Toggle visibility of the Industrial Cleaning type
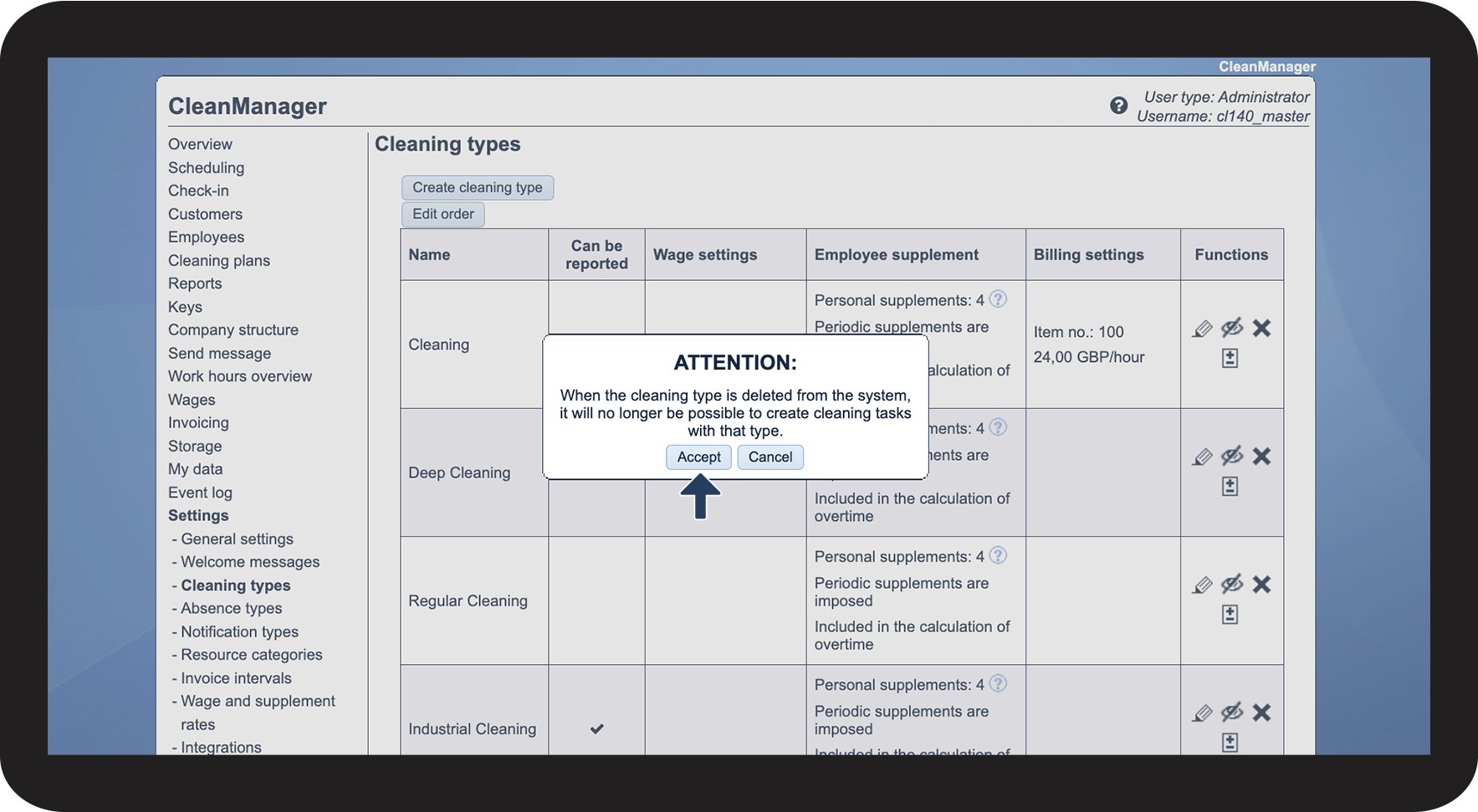Image resolution: width=1478 pixels, height=812 pixels. 1232,712
